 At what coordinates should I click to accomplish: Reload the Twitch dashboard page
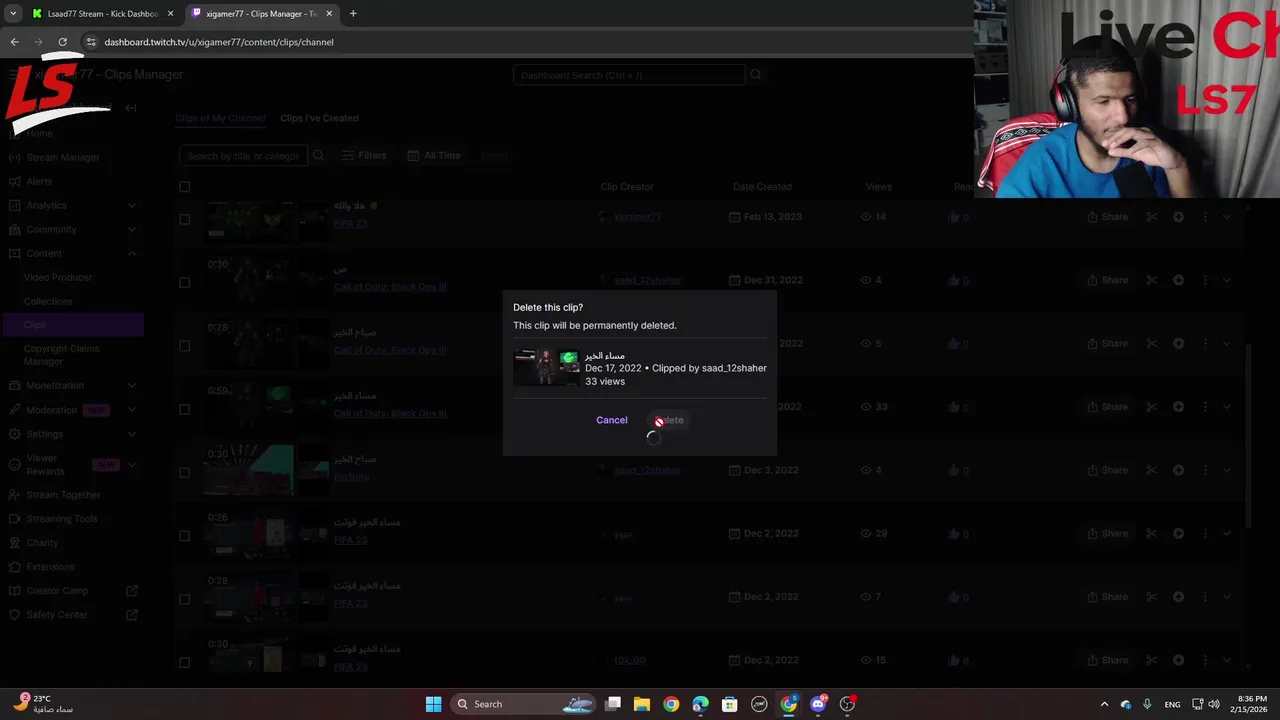coord(62,42)
